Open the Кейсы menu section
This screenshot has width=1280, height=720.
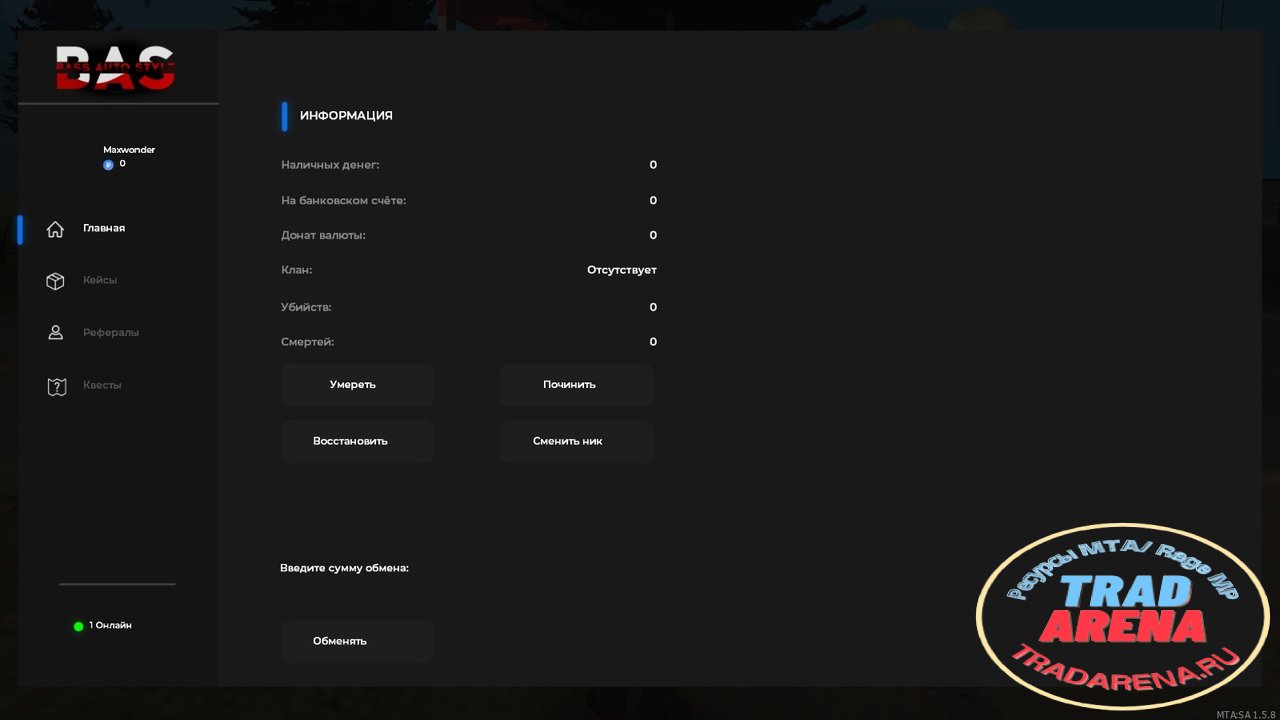pos(100,280)
